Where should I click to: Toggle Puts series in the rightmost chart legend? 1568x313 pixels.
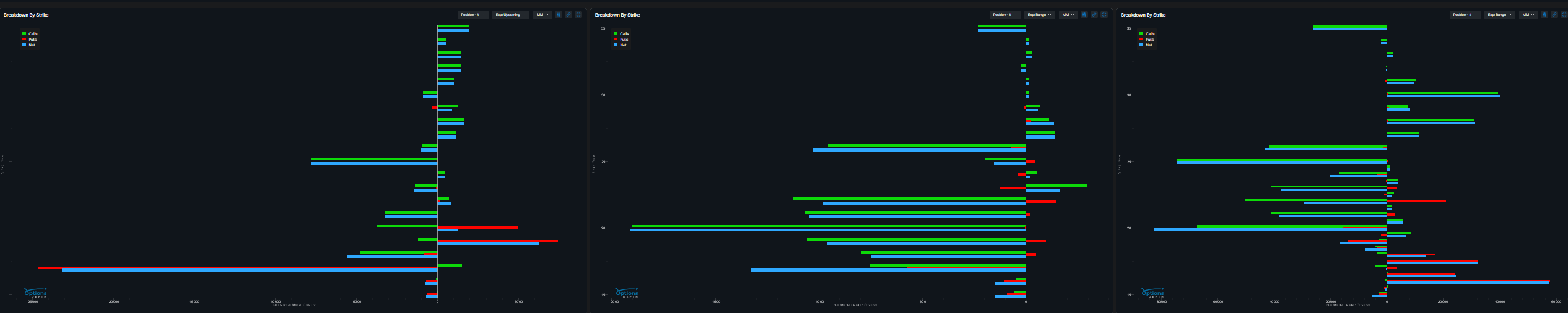point(1146,40)
